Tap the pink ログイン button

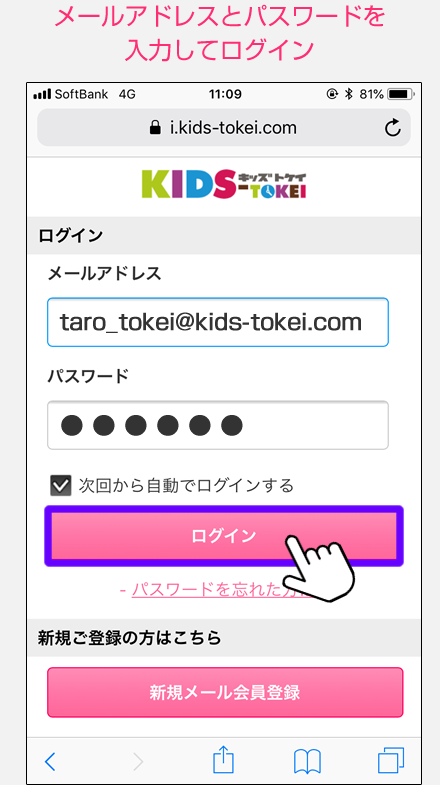pos(224,536)
